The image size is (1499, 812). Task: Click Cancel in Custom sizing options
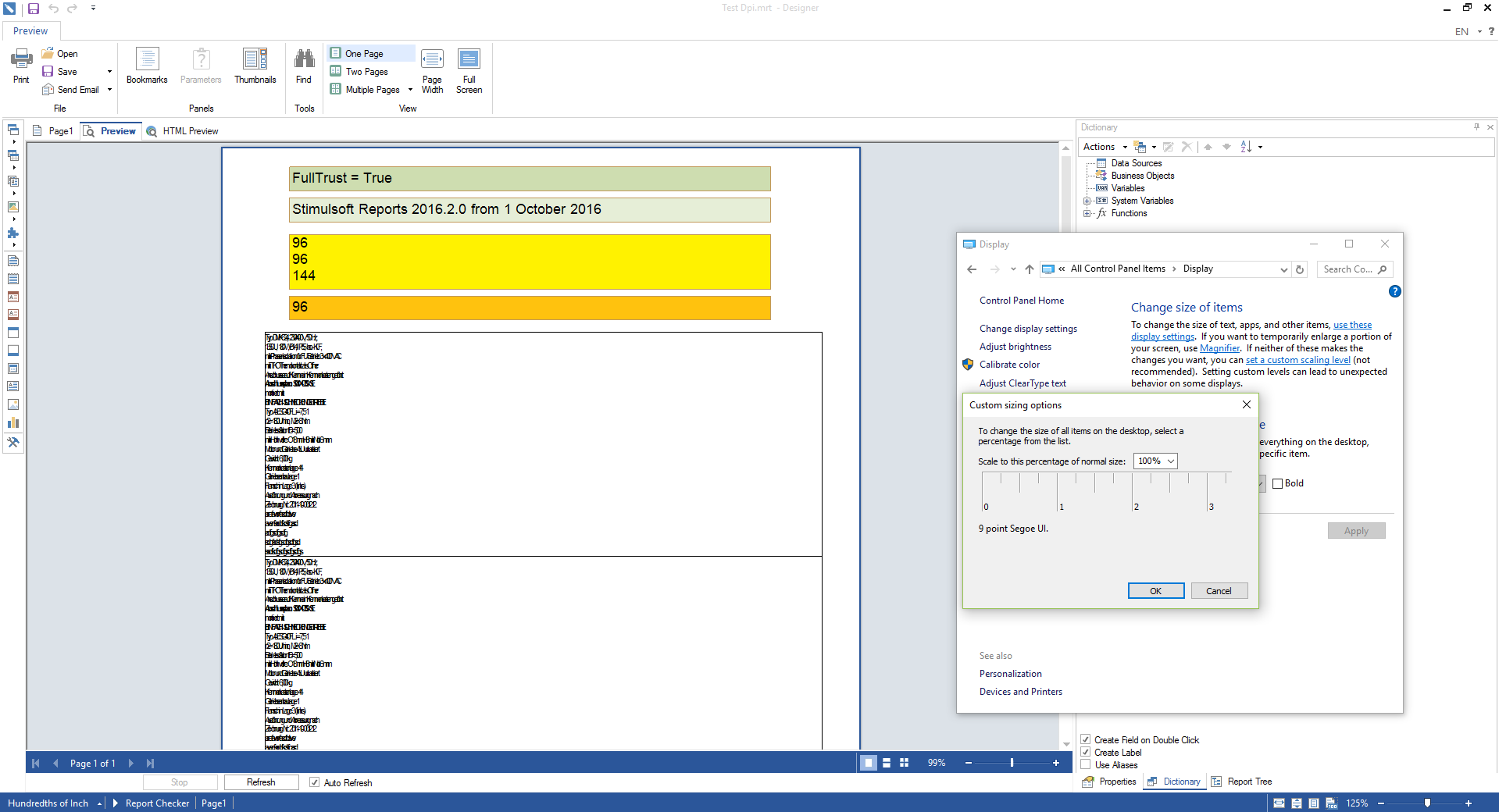1219,591
